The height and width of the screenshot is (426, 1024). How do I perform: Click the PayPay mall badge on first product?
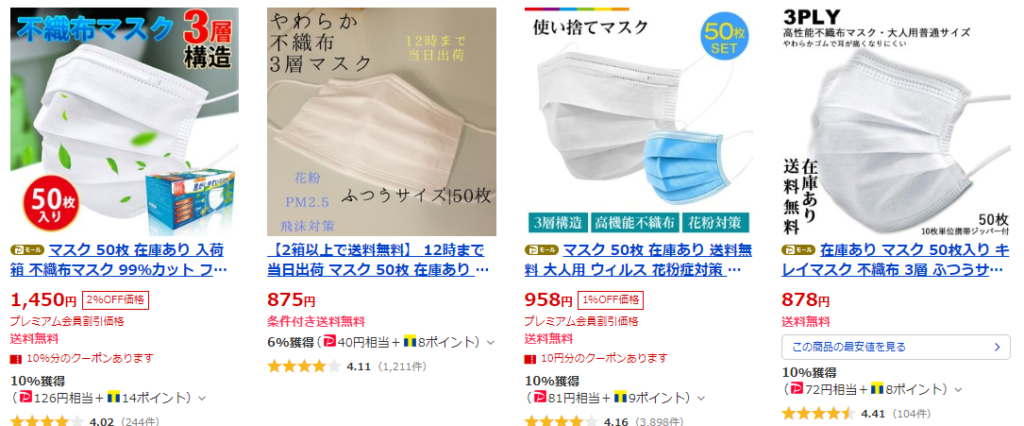pyautogui.click(x=27, y=250)
